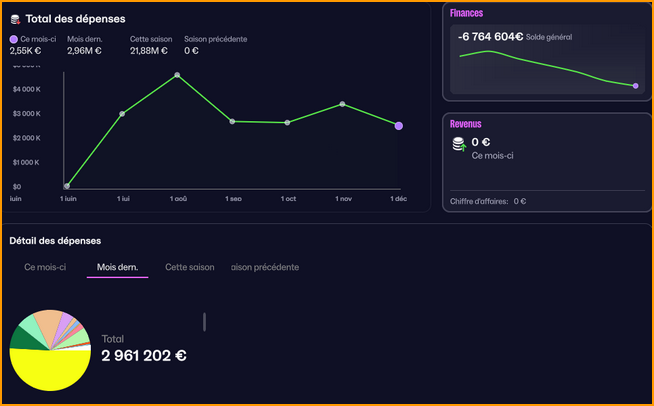The image size is (654, 406).
Task: Click the 1 juin data point at zero
Action: pyautogui.click(x=66, y=186)
